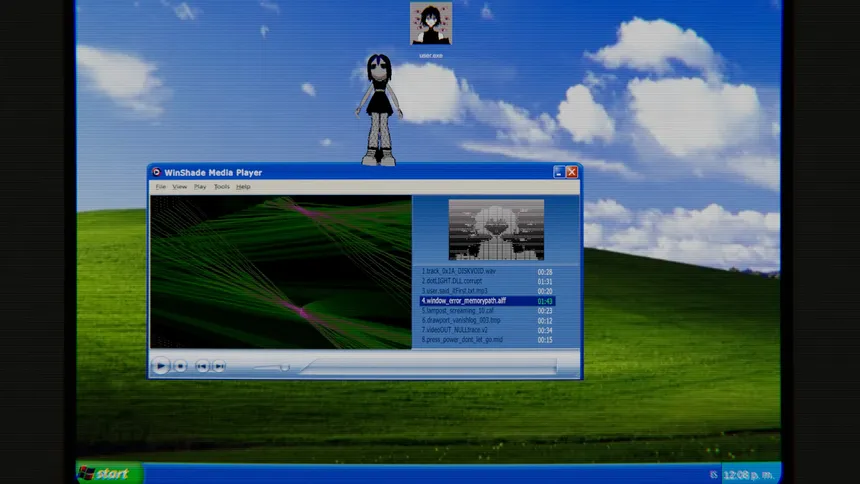
Task: Select track 7.videoOUT_NULLtrace.v2
Action: click(x=487, y=330)
